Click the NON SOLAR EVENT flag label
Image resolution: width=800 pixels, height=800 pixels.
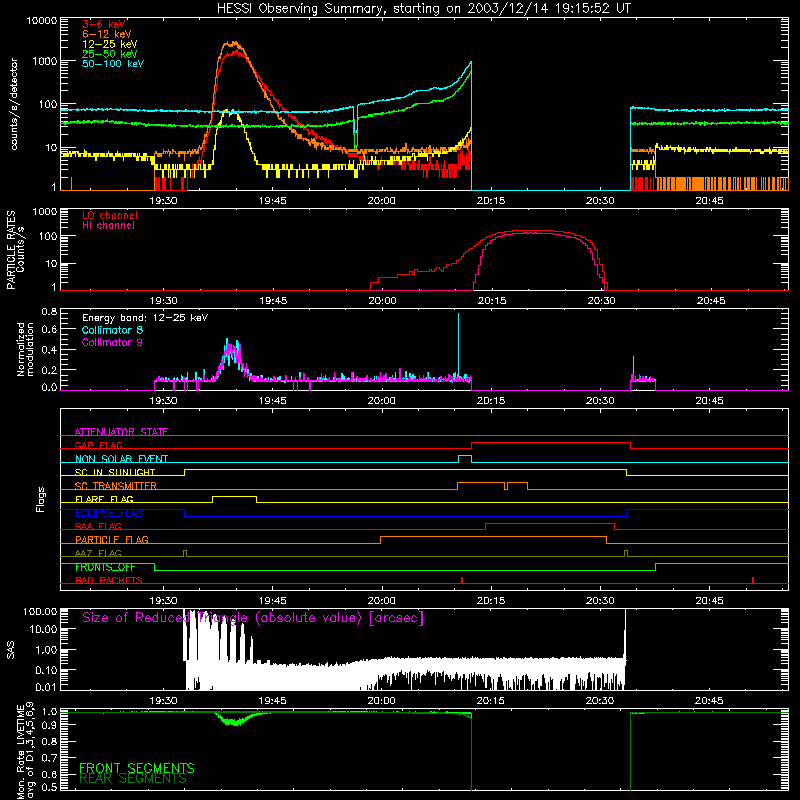(121, 459)
